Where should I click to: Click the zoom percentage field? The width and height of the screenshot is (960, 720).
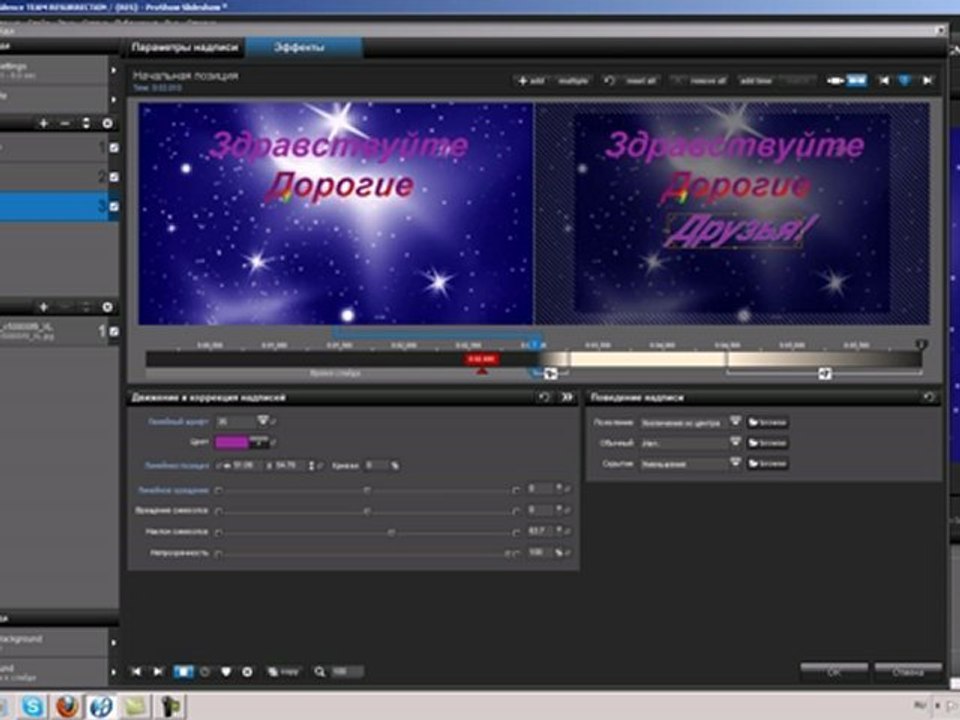click(346, 672)
